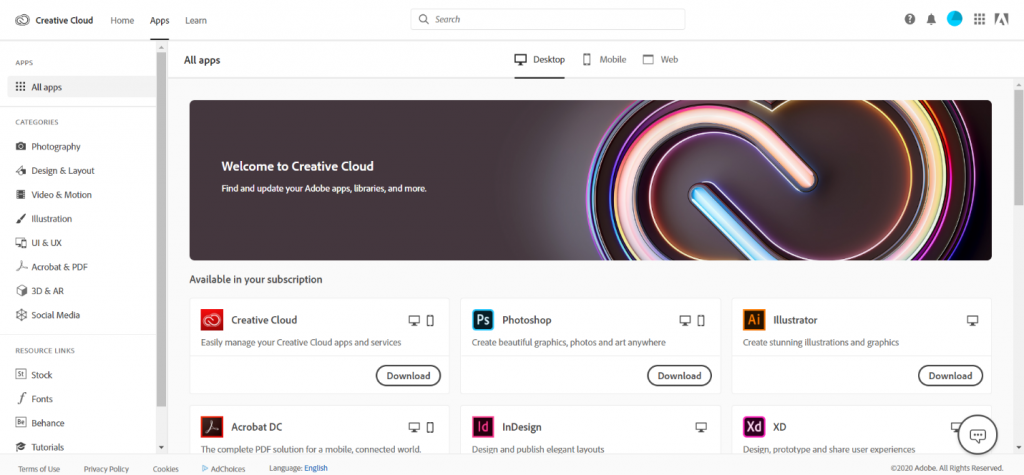Viewport: 1024px width, 475px height.
Task: Download Illustrator
Action: click(950, 376)
